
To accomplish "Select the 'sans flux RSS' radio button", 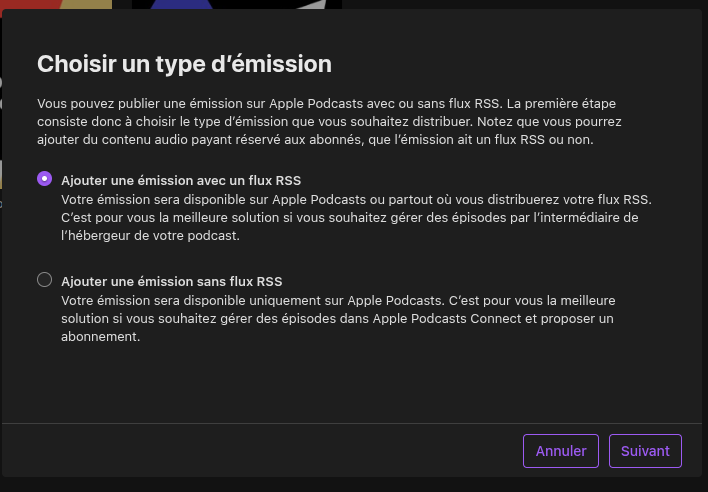I will pyautogui.click(x=44, y=280).
